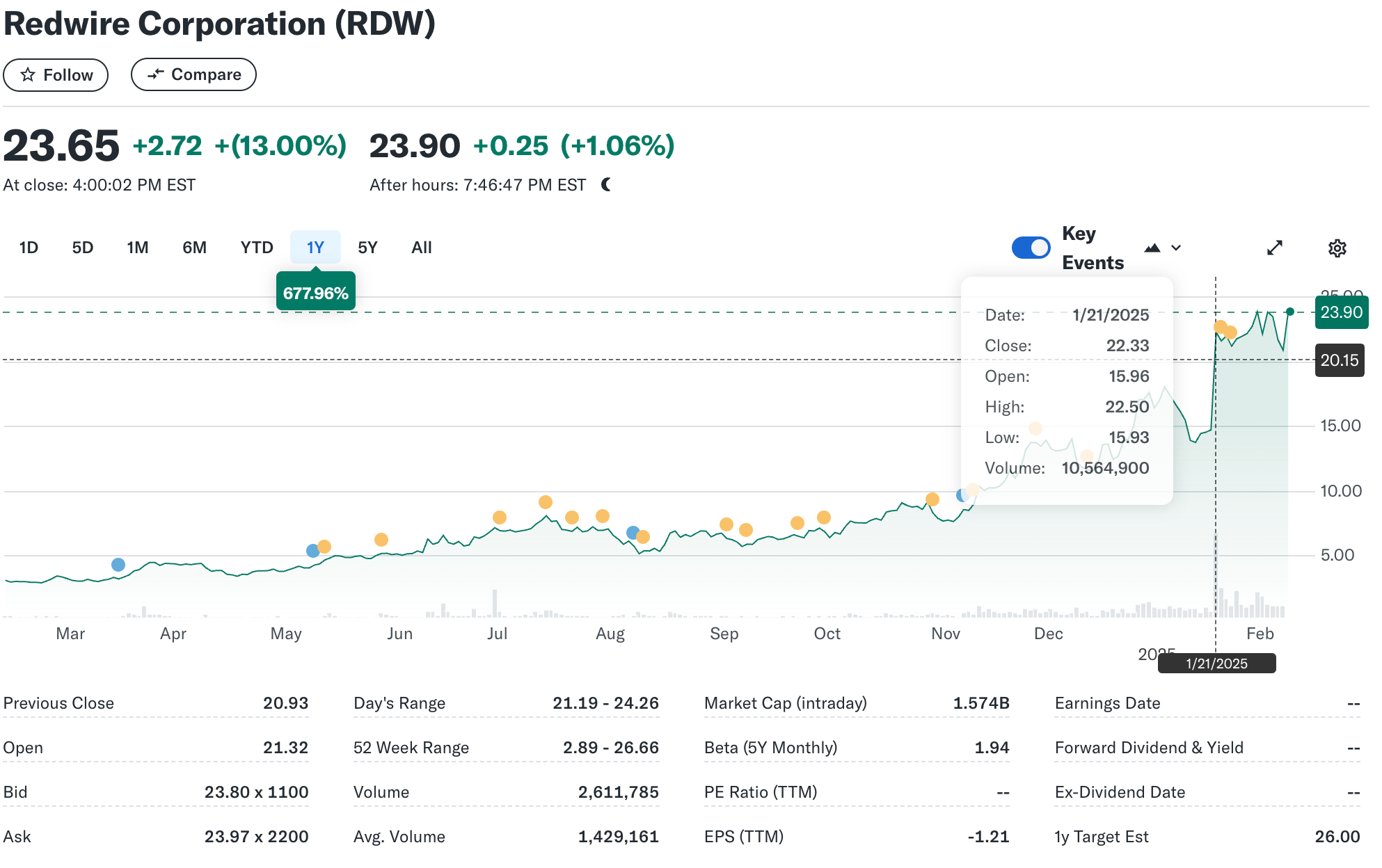Toggle the Key Events switch off
The height and width of the screenshot is (868, 1382).
tap(1031, 248)
